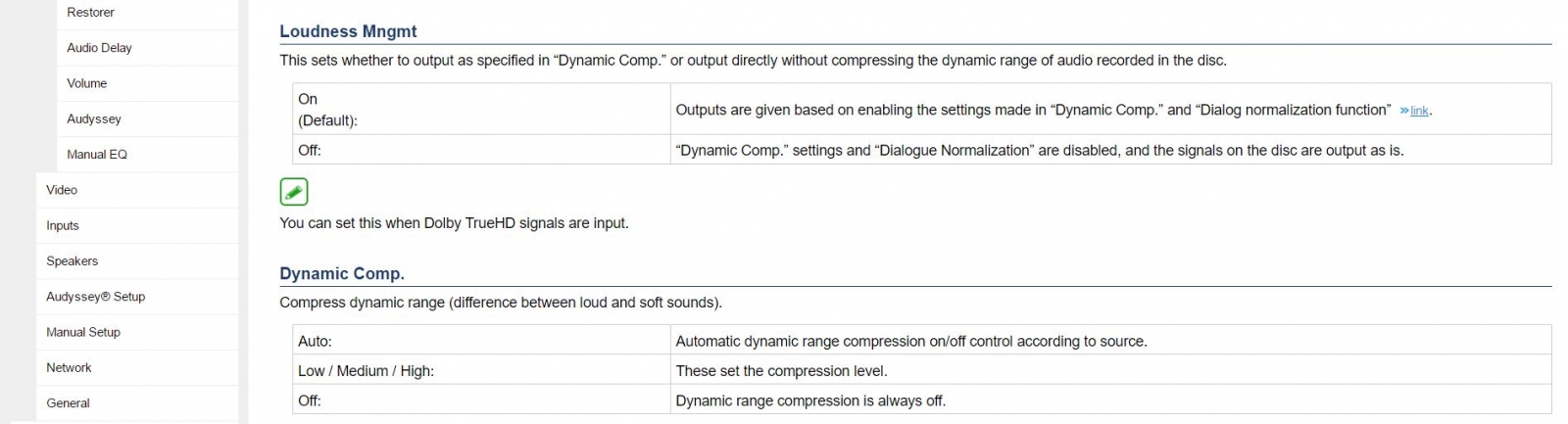The width and height of the screenshot is (1568, 424).
Task: Click the "On (Default):" table cell
Action: tap(327, 110)
